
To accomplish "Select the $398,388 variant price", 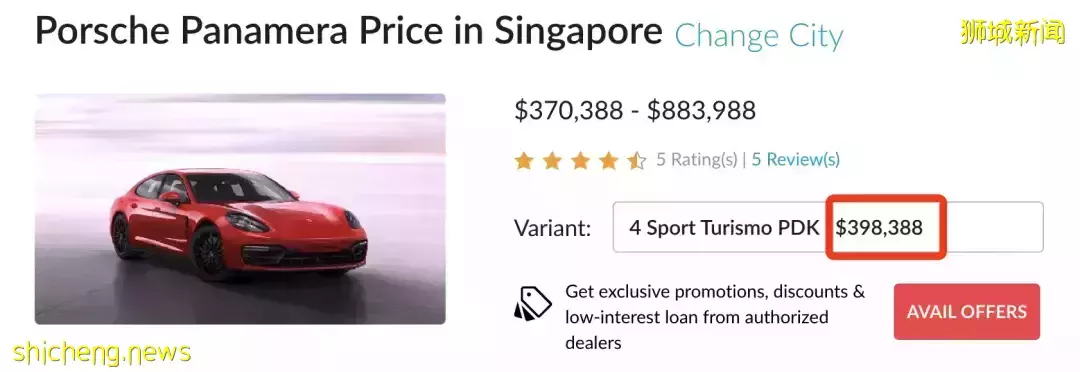I will 879,228.
